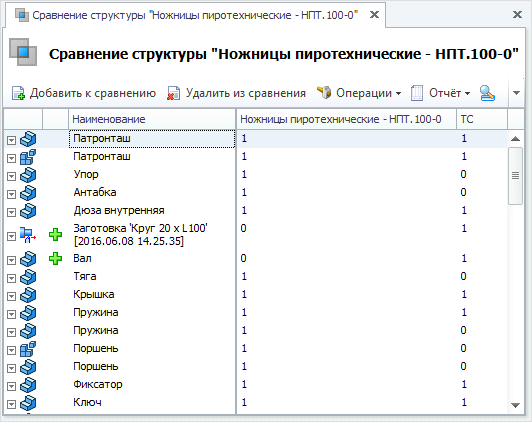This screenshot has width=532, height=422.
Task: Click the vertical scrollbar thumb
Action: tap(515, 176)
